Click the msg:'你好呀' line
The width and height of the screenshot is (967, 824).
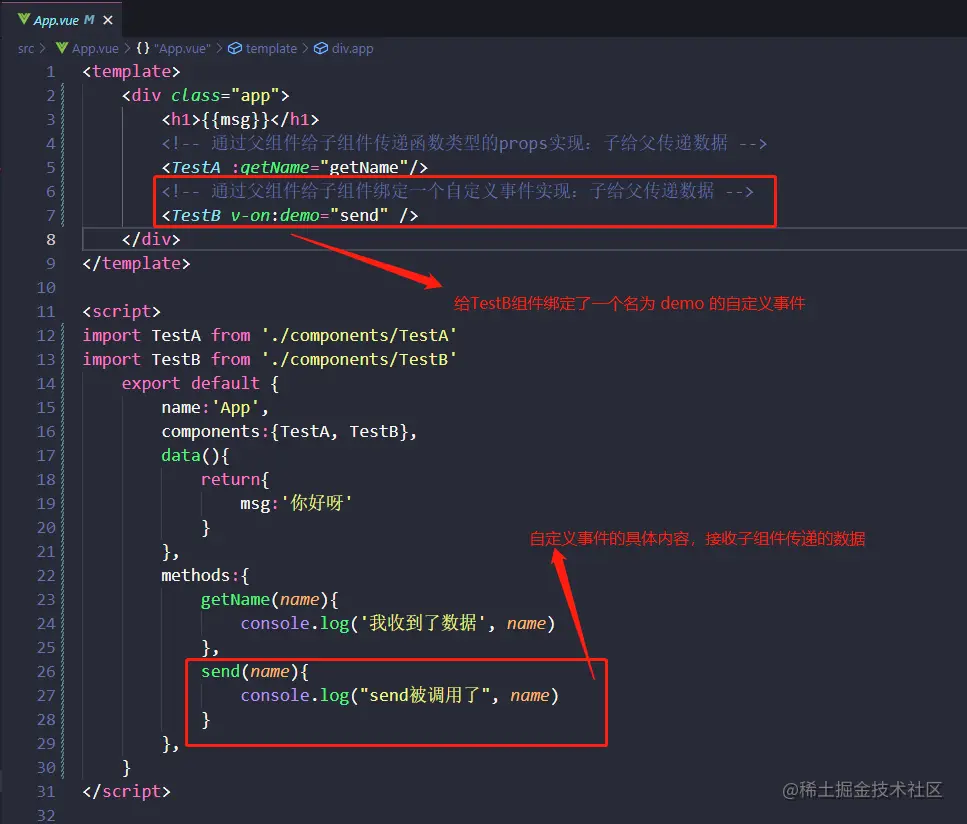296,503
